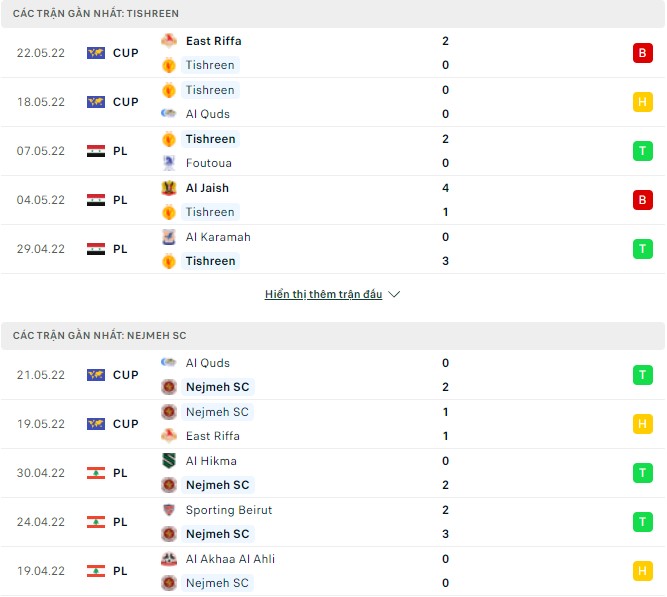Click the "Hiển thị thêm trận đấu" link

pyautogui.click(x=323, y=295)
